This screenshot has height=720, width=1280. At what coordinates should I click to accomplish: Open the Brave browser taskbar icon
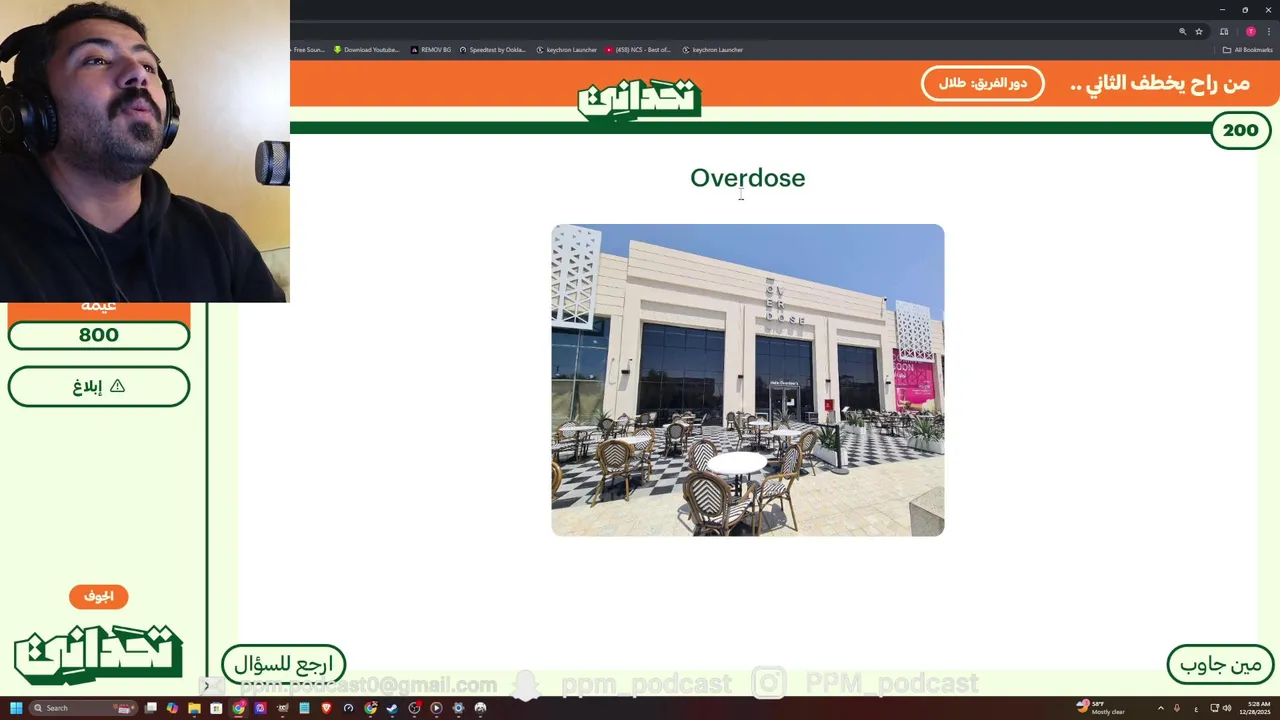point(326,708)
